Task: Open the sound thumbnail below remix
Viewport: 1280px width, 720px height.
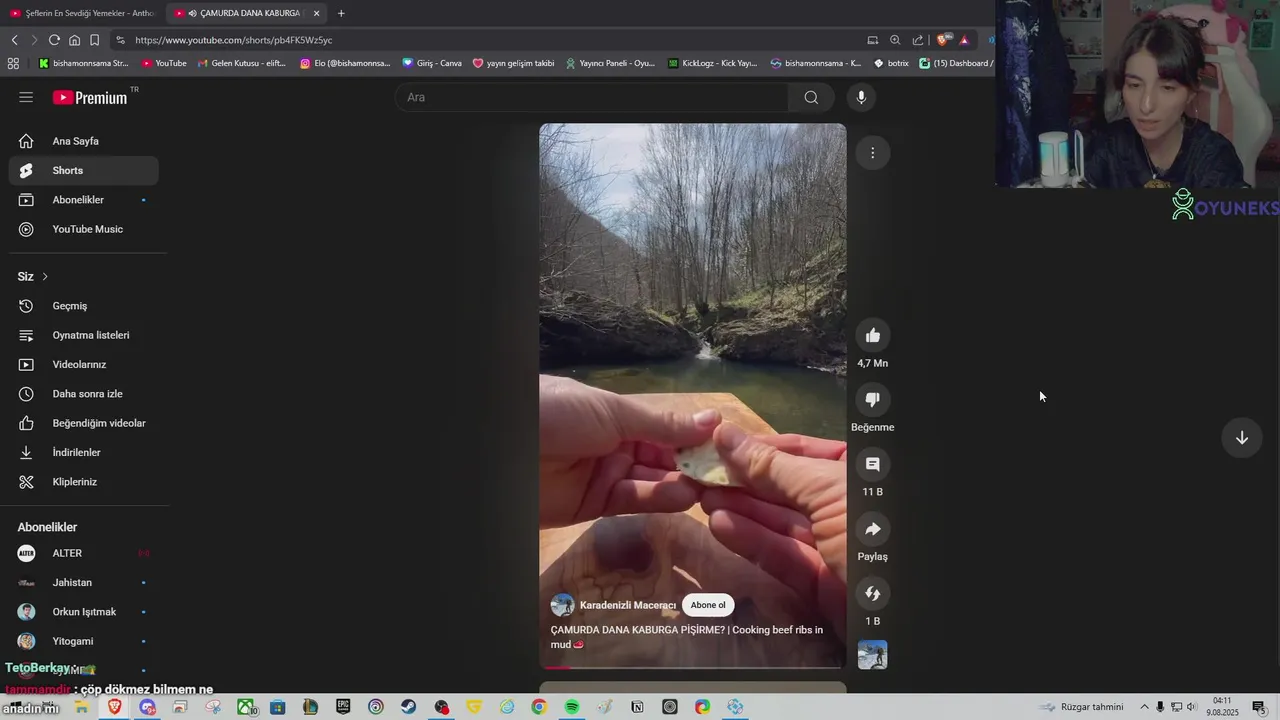Action: pyautogui.click(x=872, y=655)
